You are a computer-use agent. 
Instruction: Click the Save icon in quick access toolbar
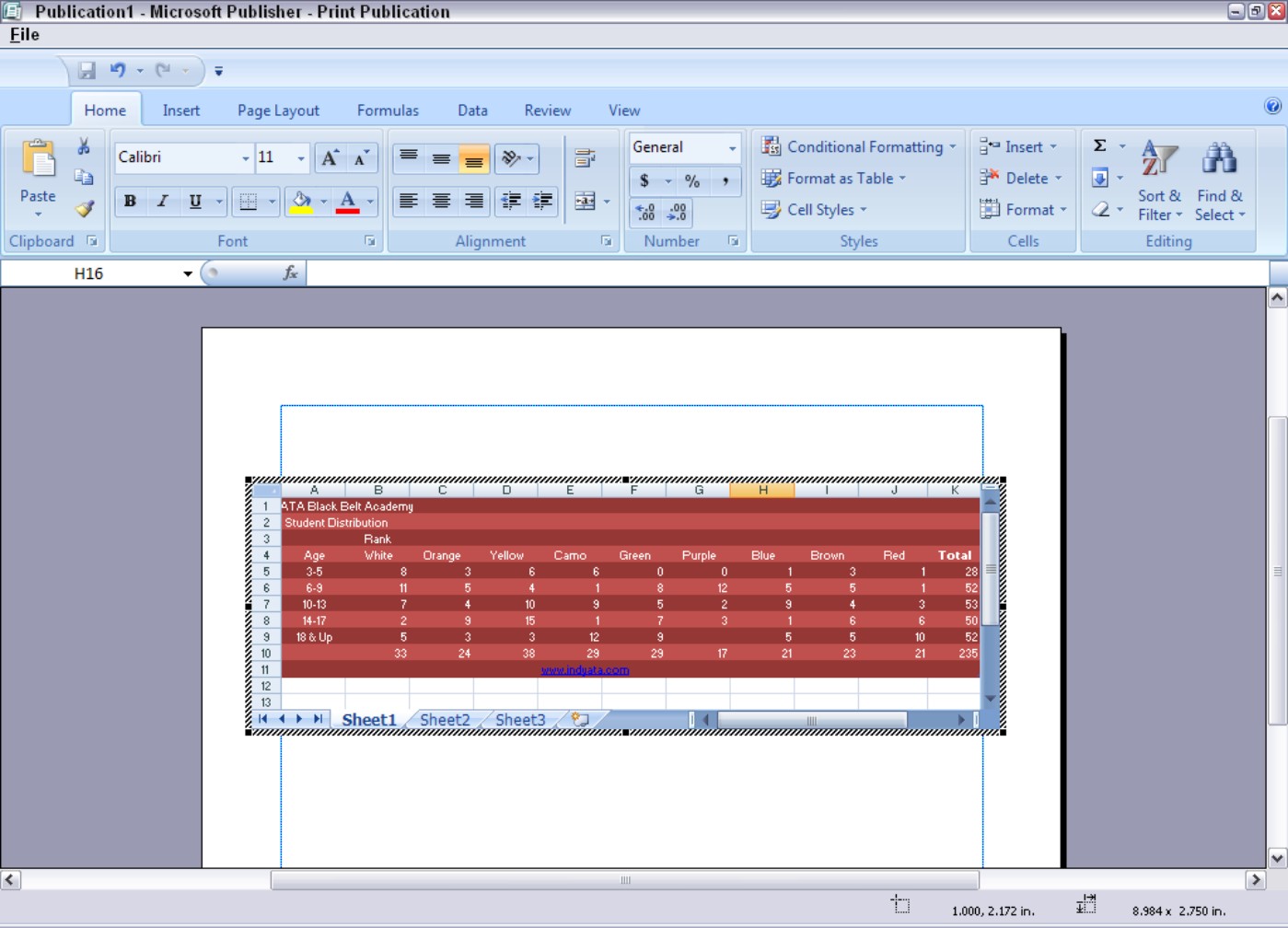click(x=87, y=71)
